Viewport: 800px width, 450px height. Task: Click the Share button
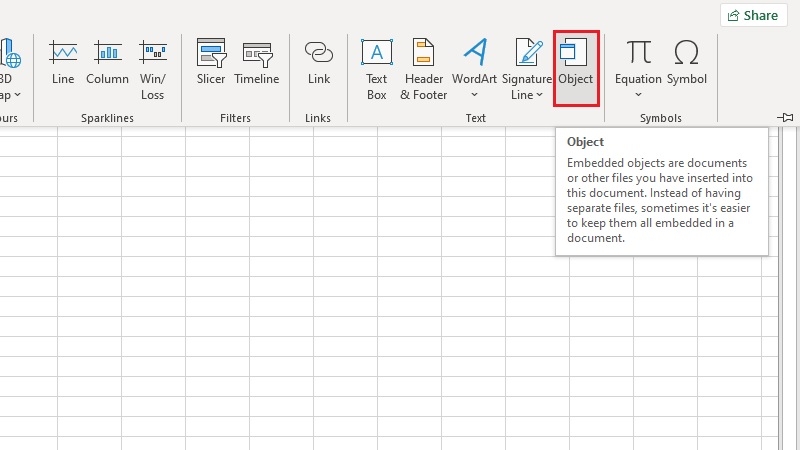[753, 15]
